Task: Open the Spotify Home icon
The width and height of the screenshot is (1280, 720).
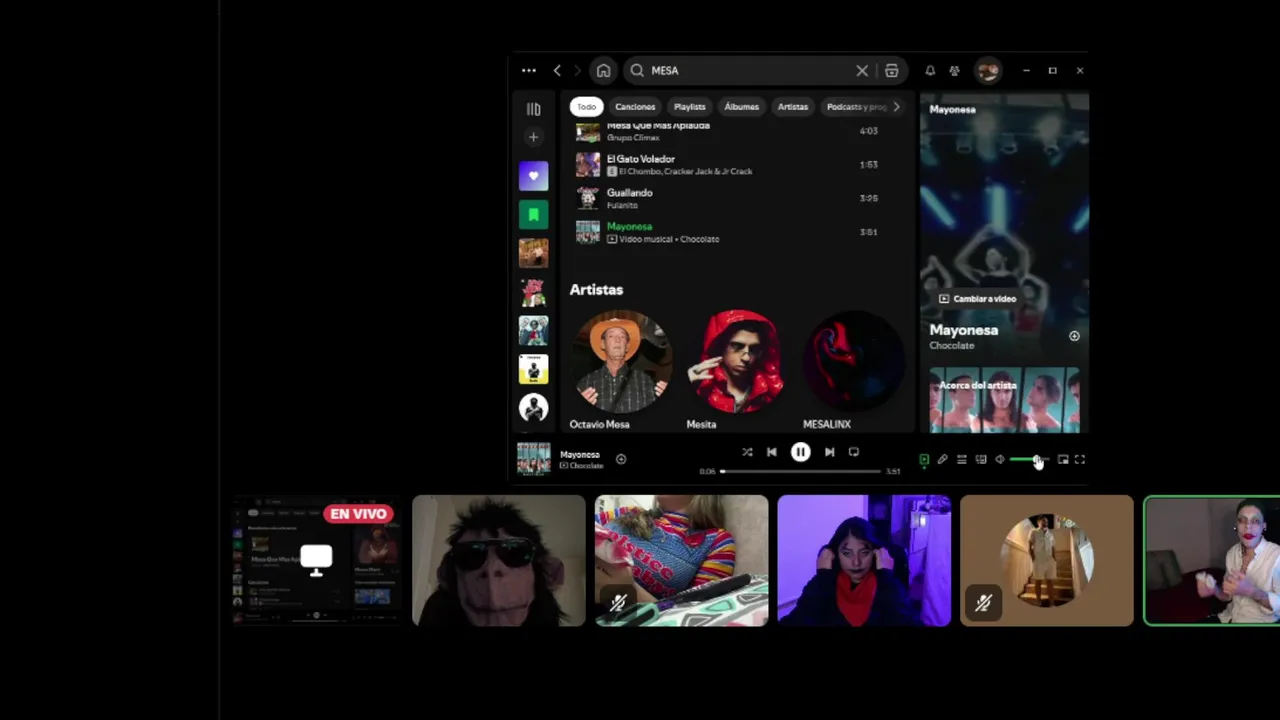Action: tap(603, 71)
